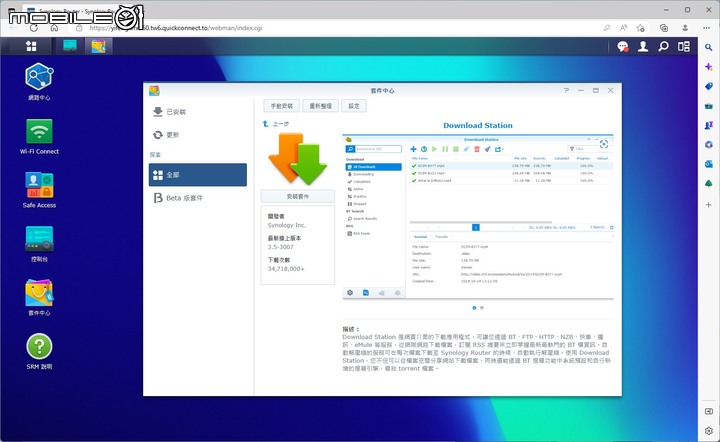The height and width of the screenshot is (442, 720).
Task: Open Edge sidebar Copilot sparkle icon
Action: tap(709, 67)
